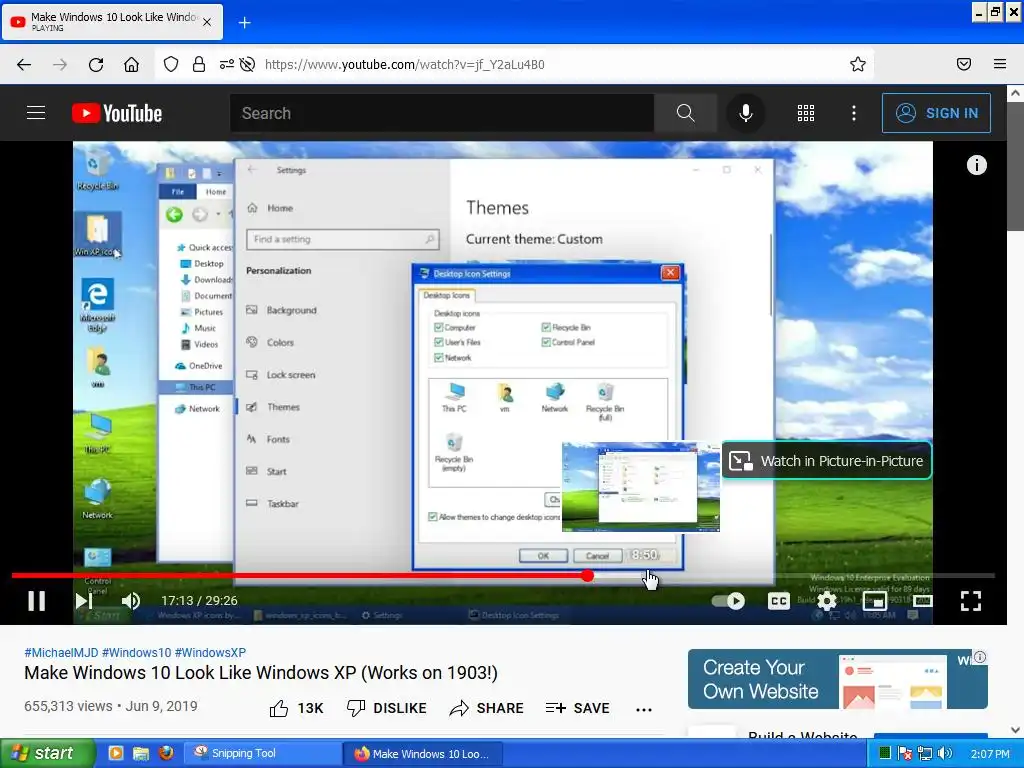Switch to Snipping Tool taskbar item
The height and width of the screenshot is (768, 1024).
pyautogui.click(x=263, y=753)
